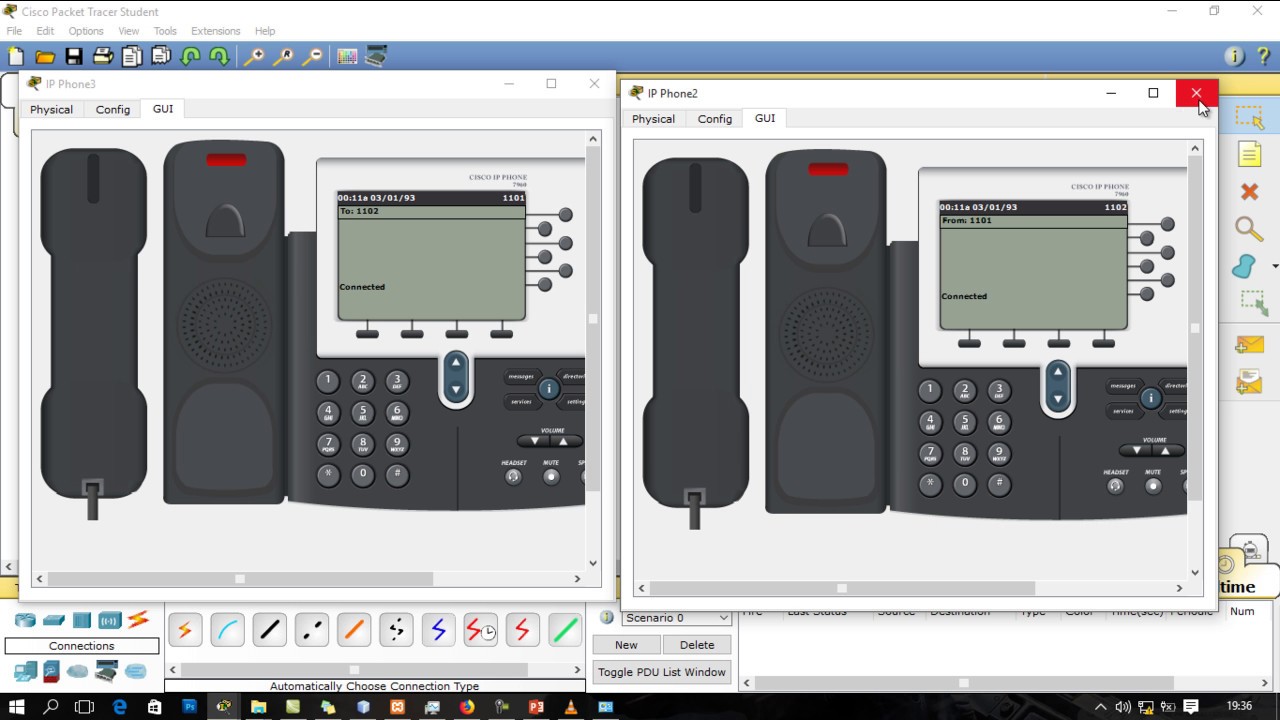
Task: Create a new file from toolbar
Action: click(x=16, y=57)
